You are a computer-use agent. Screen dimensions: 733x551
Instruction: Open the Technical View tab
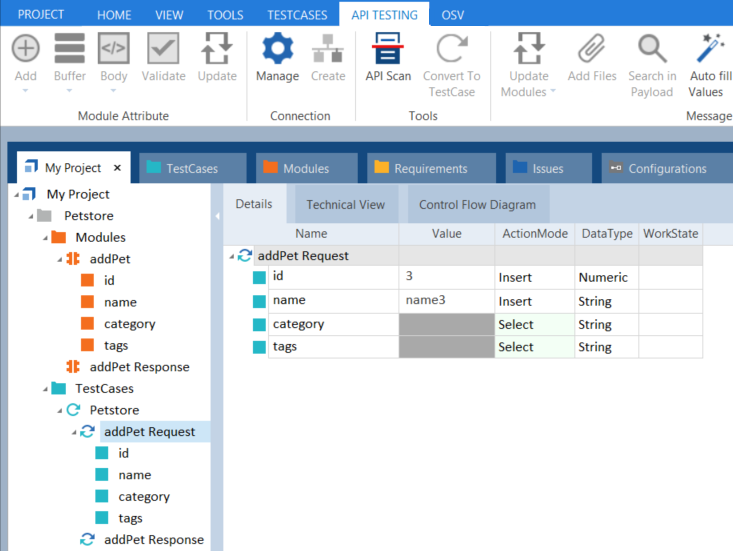(345, 205)
